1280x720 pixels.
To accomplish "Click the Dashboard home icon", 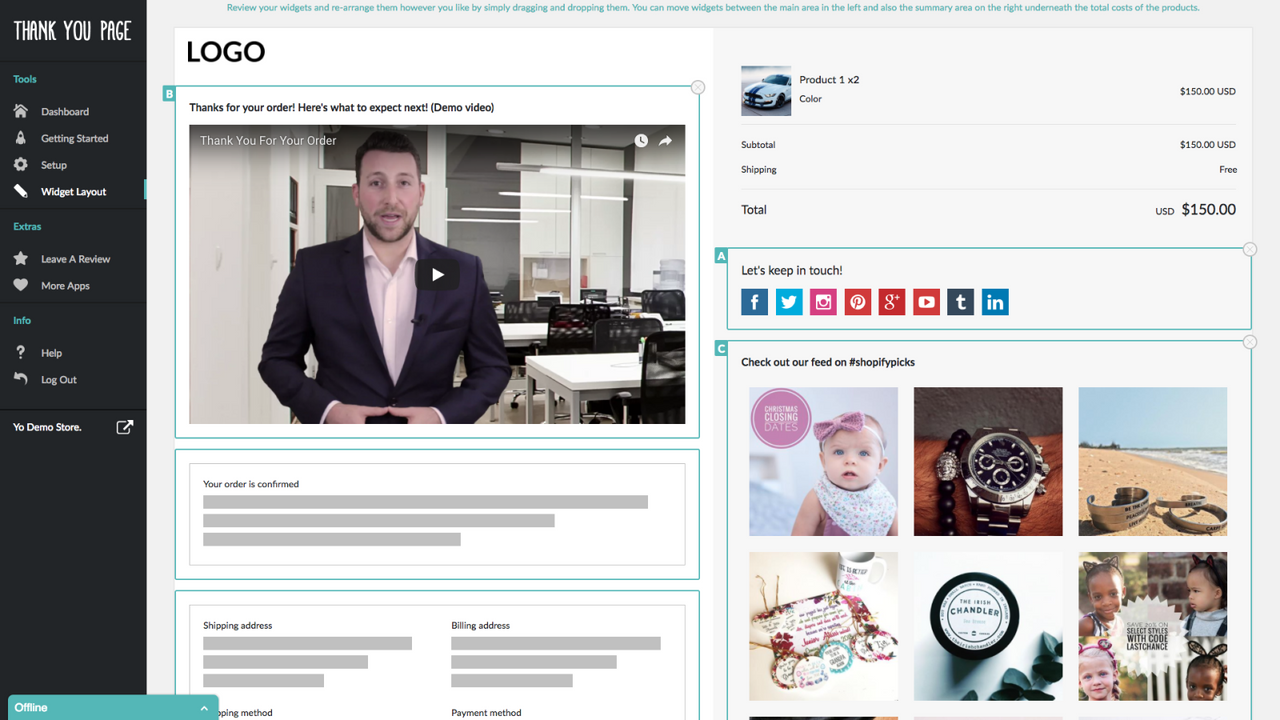I will click(20, 111).
